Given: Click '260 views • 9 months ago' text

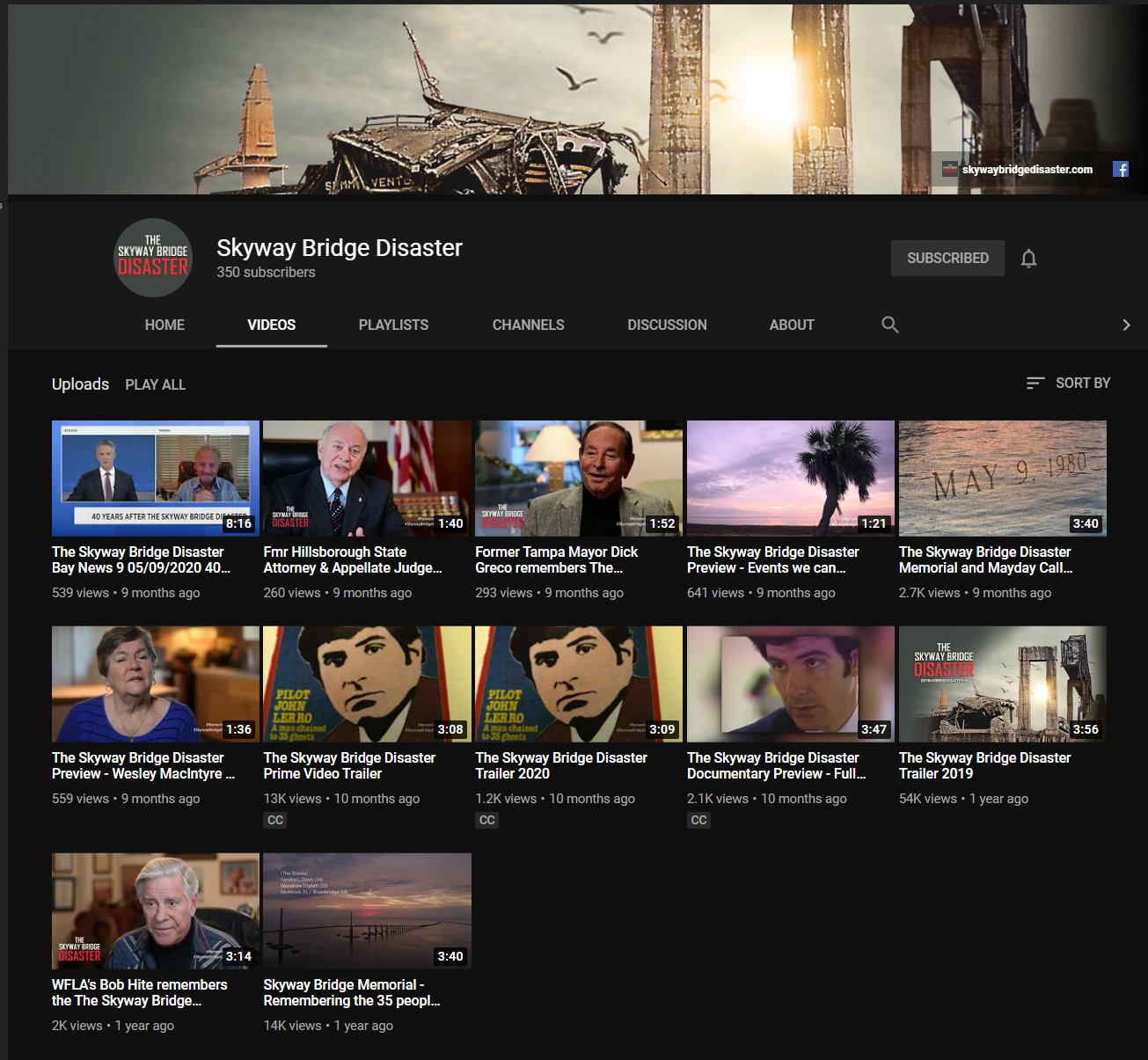Looking at the screenshot, I should (338, 593).
